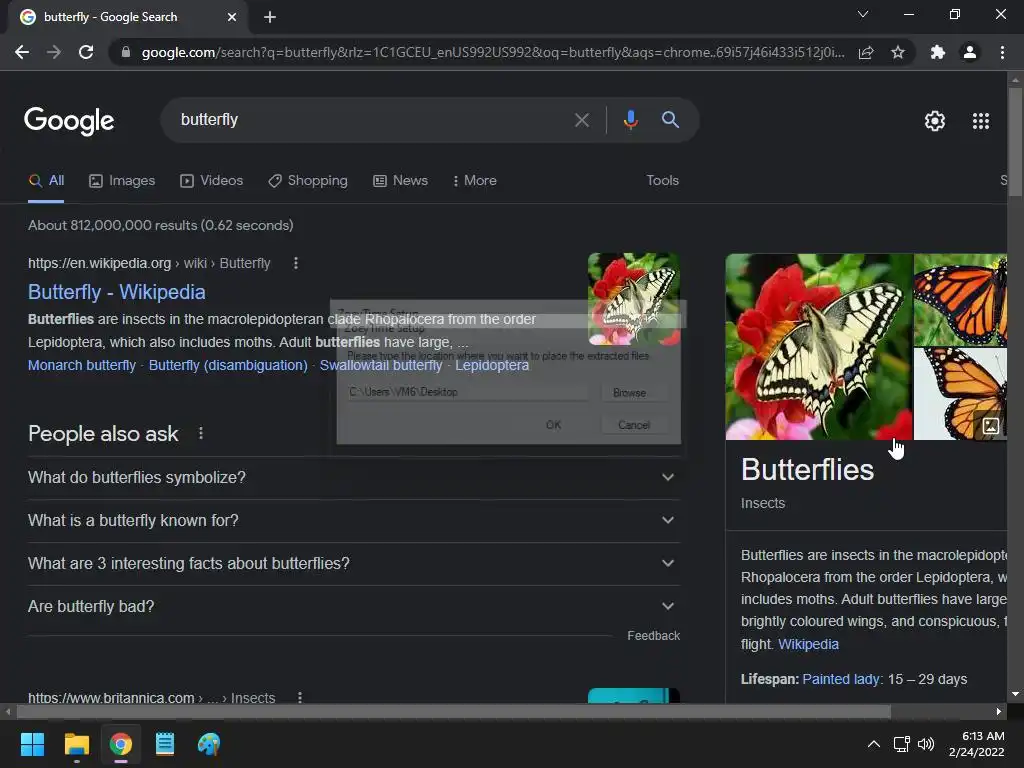The width and height of the screenshot is (1024, 768).
Task: Switch to the News tab
Action: (400, 181)
